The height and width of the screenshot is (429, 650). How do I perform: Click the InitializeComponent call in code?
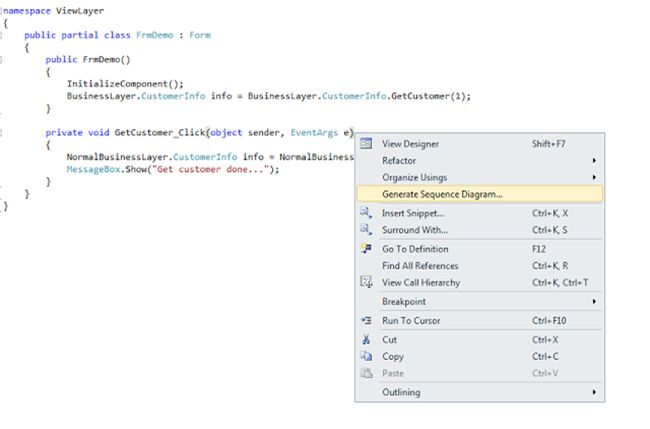point(110,84)
